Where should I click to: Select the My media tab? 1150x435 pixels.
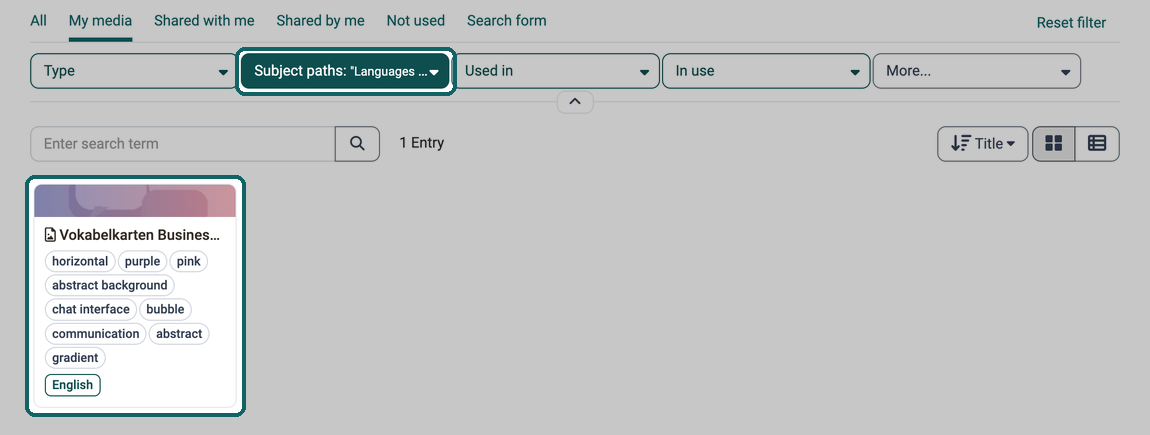[100, 21]
